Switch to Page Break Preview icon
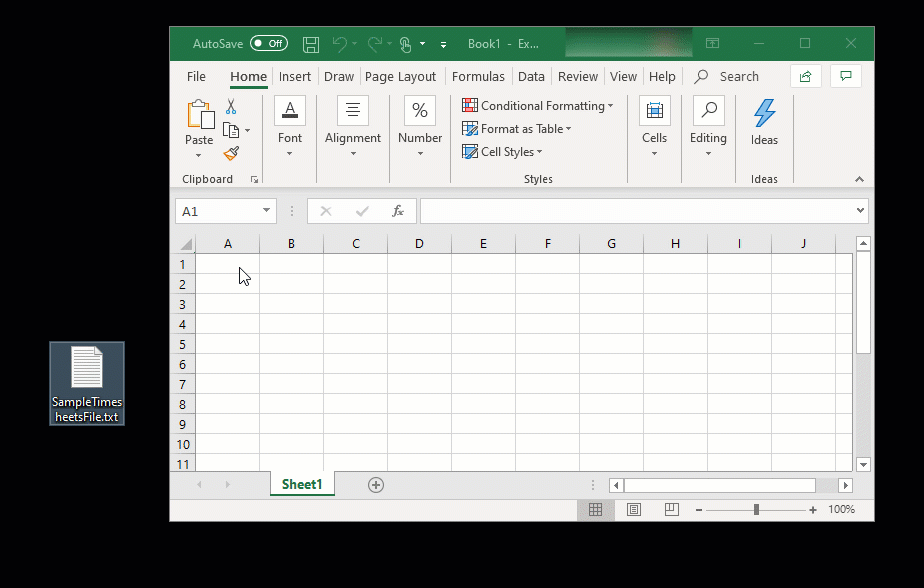This screenshot has width=924, height=588. point(672,510)
